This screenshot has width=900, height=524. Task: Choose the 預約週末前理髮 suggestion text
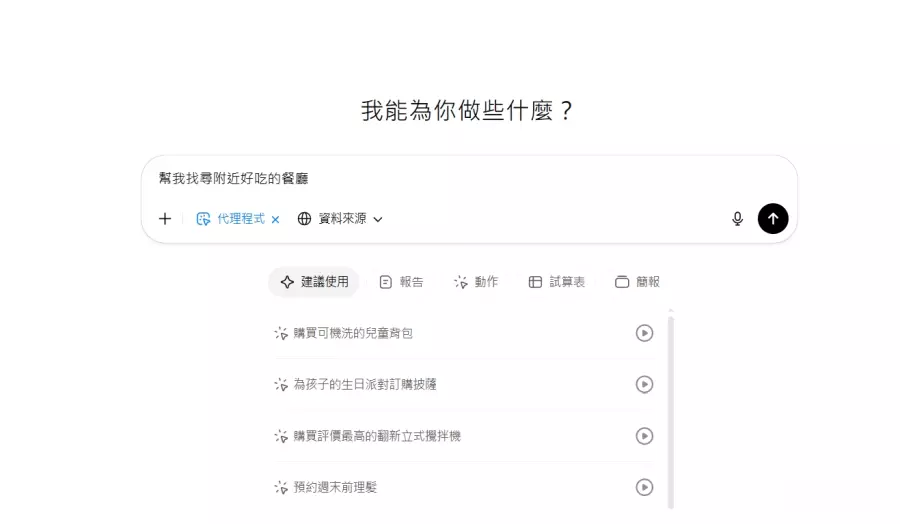[335, 487]
